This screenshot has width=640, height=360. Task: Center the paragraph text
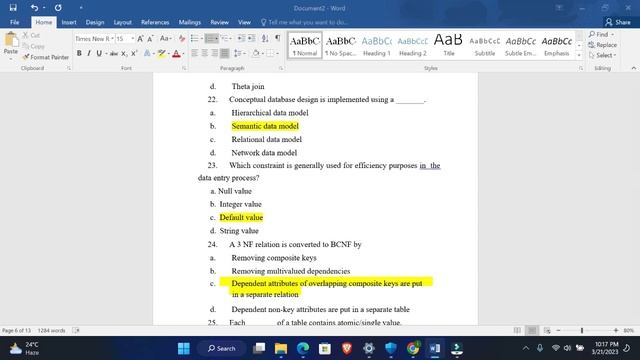coord(204,53)
